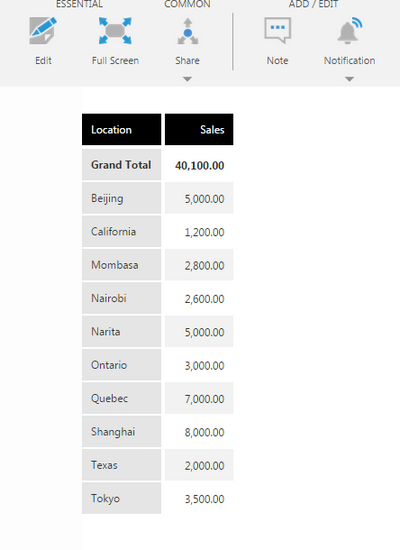The height and width of the screenshot is (550, 400).
Task: Select the California location cell
Action: (121, 232)
